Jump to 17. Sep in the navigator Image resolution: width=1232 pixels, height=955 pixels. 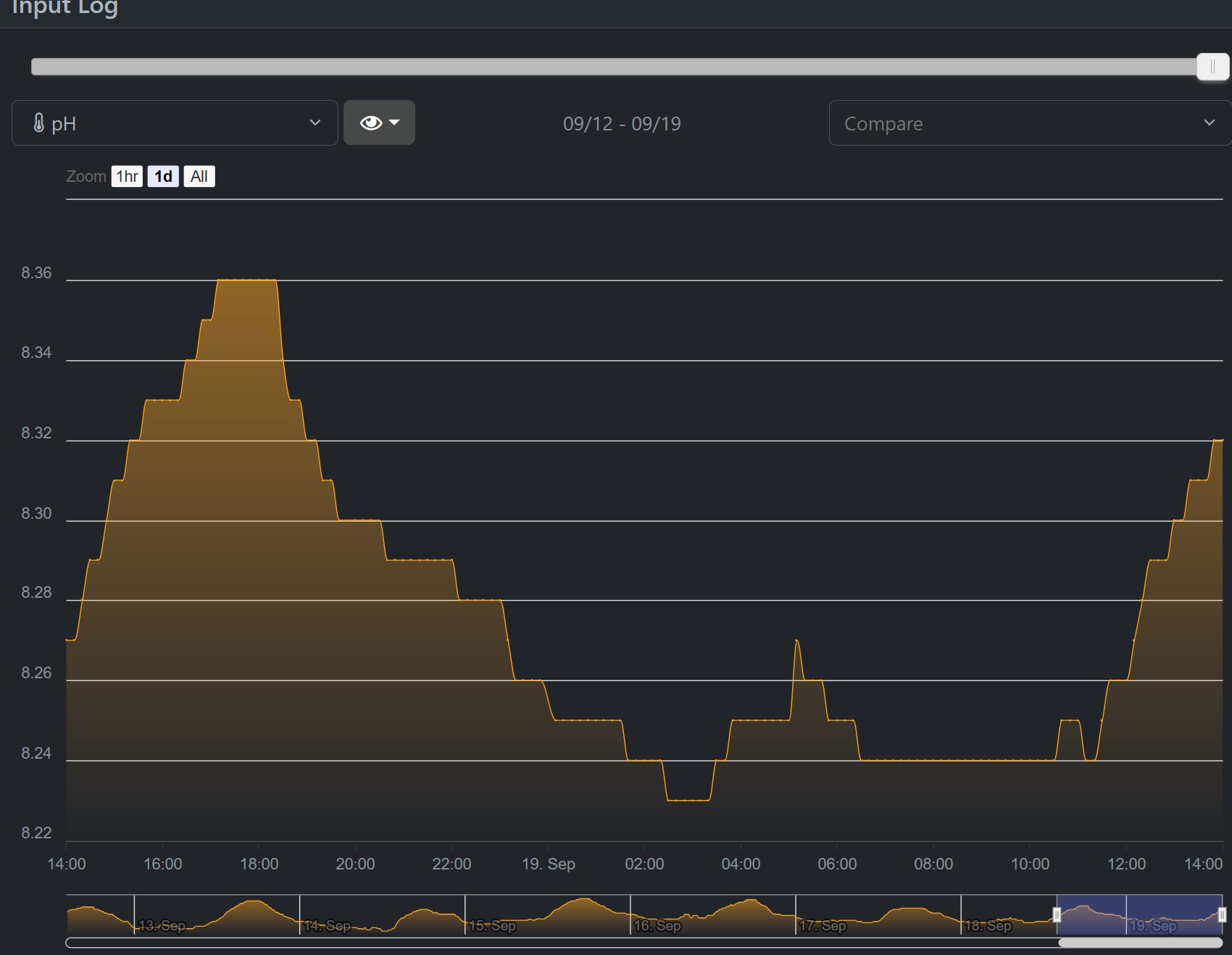pyautogui.click(x=823, y=925)
